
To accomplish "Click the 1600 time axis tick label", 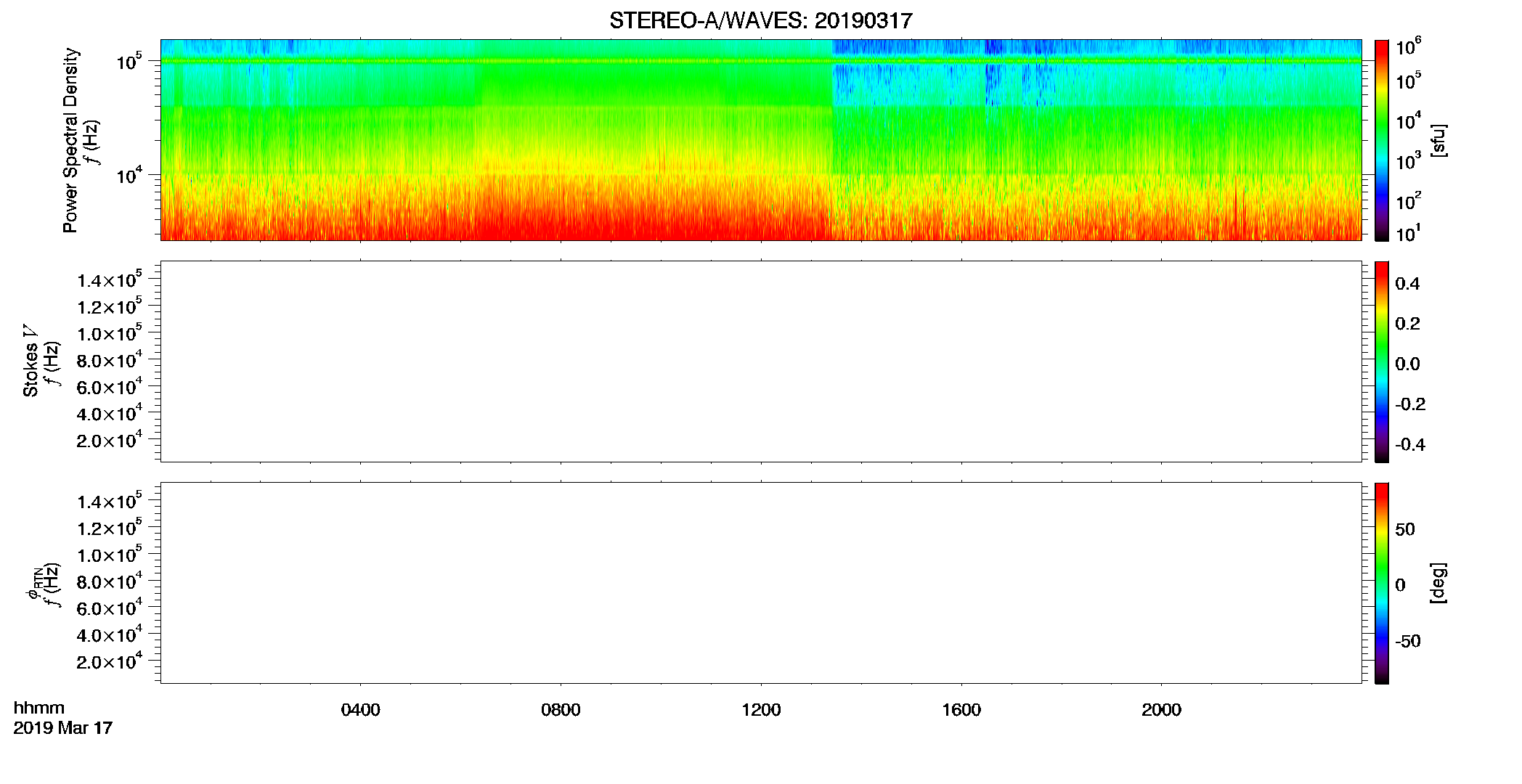I will [x=961, y=710].
